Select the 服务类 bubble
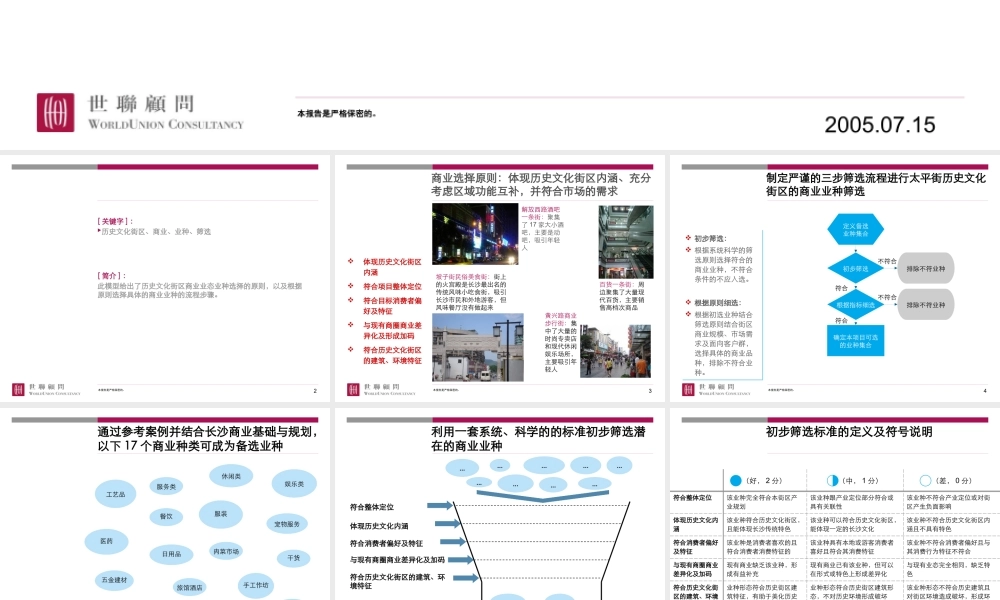1000x600 pixels. (166, 487)
